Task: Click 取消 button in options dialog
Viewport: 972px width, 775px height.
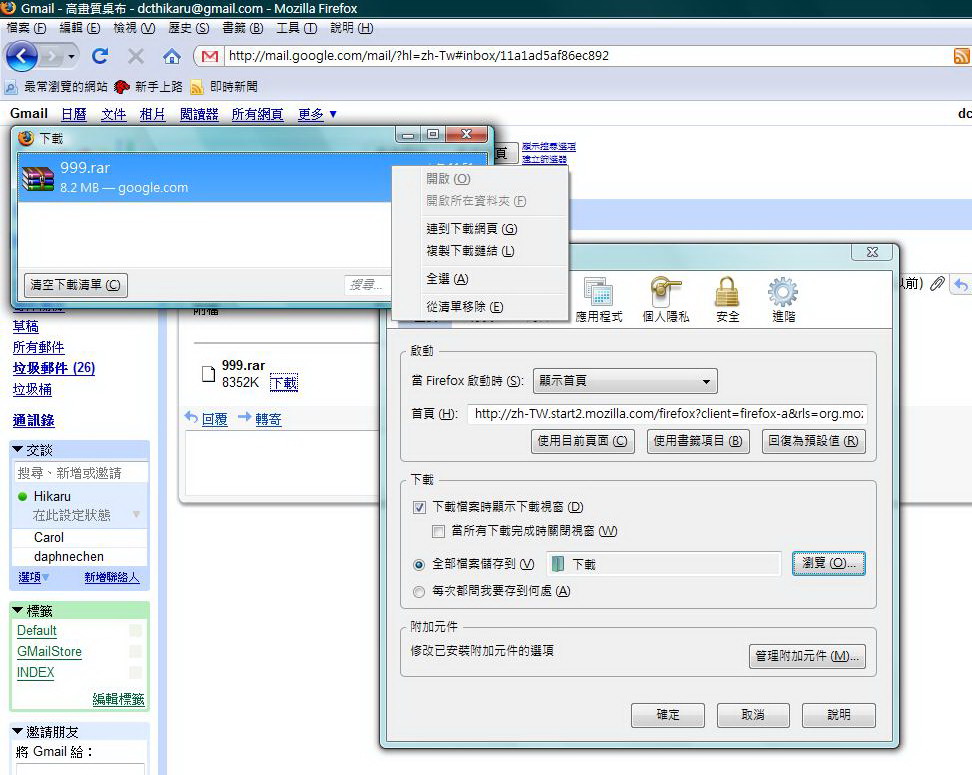Action: (753, 715)
